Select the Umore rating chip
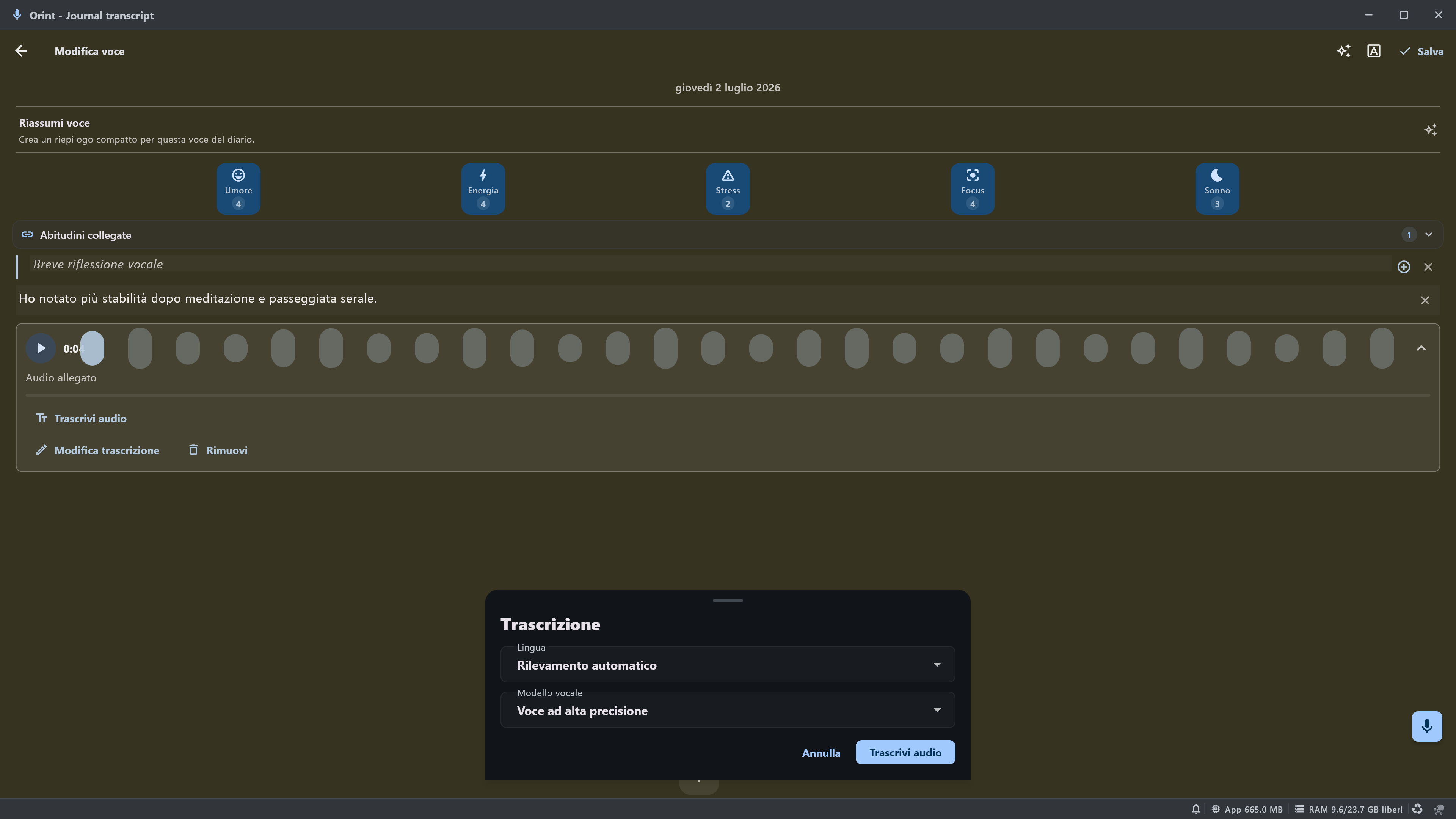This screenshot has width=1456, height=819. [x=238, y=189]
